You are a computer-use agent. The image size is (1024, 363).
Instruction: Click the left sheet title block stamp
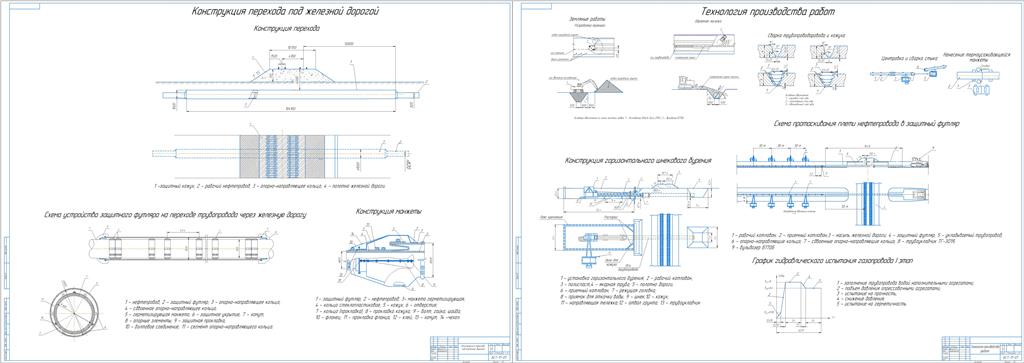point(470,347)
